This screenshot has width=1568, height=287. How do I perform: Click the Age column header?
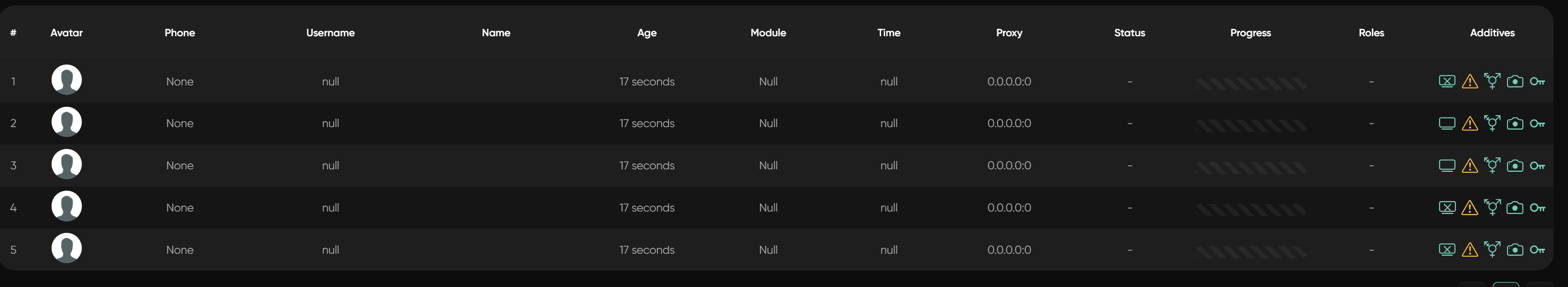[x=647, y=33]
